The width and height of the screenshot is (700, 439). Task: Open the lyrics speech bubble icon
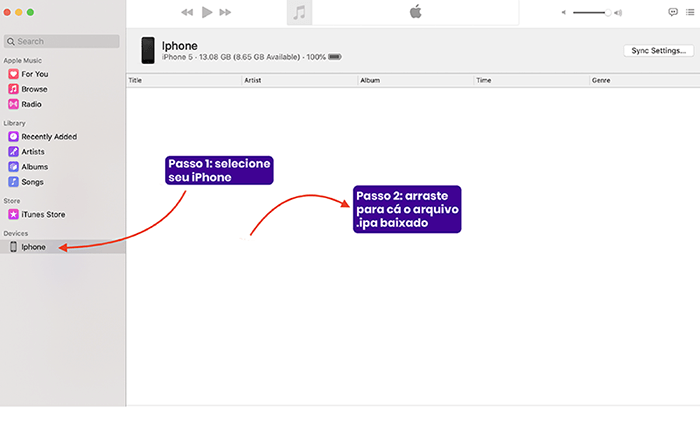tap(673, 12)
